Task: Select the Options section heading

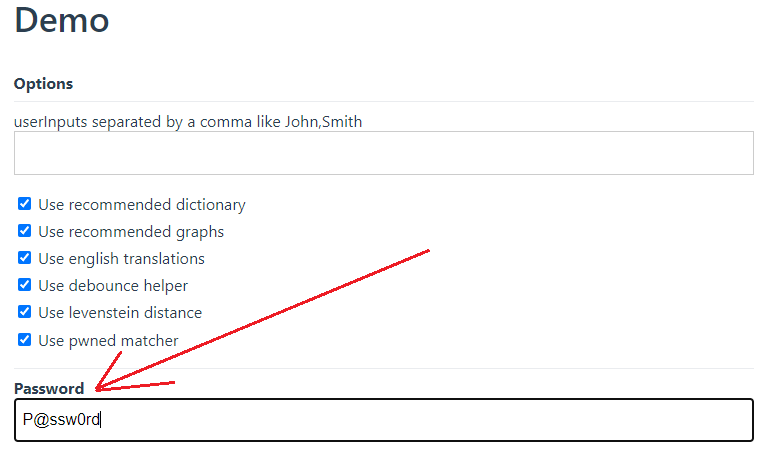Action: (x=43, y=84)
